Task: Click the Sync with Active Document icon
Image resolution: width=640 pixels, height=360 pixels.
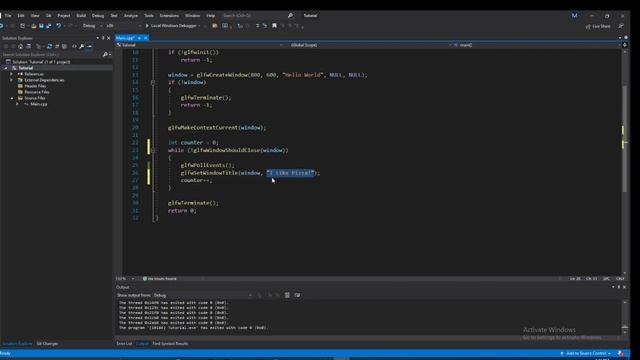Action: point(49,46)
